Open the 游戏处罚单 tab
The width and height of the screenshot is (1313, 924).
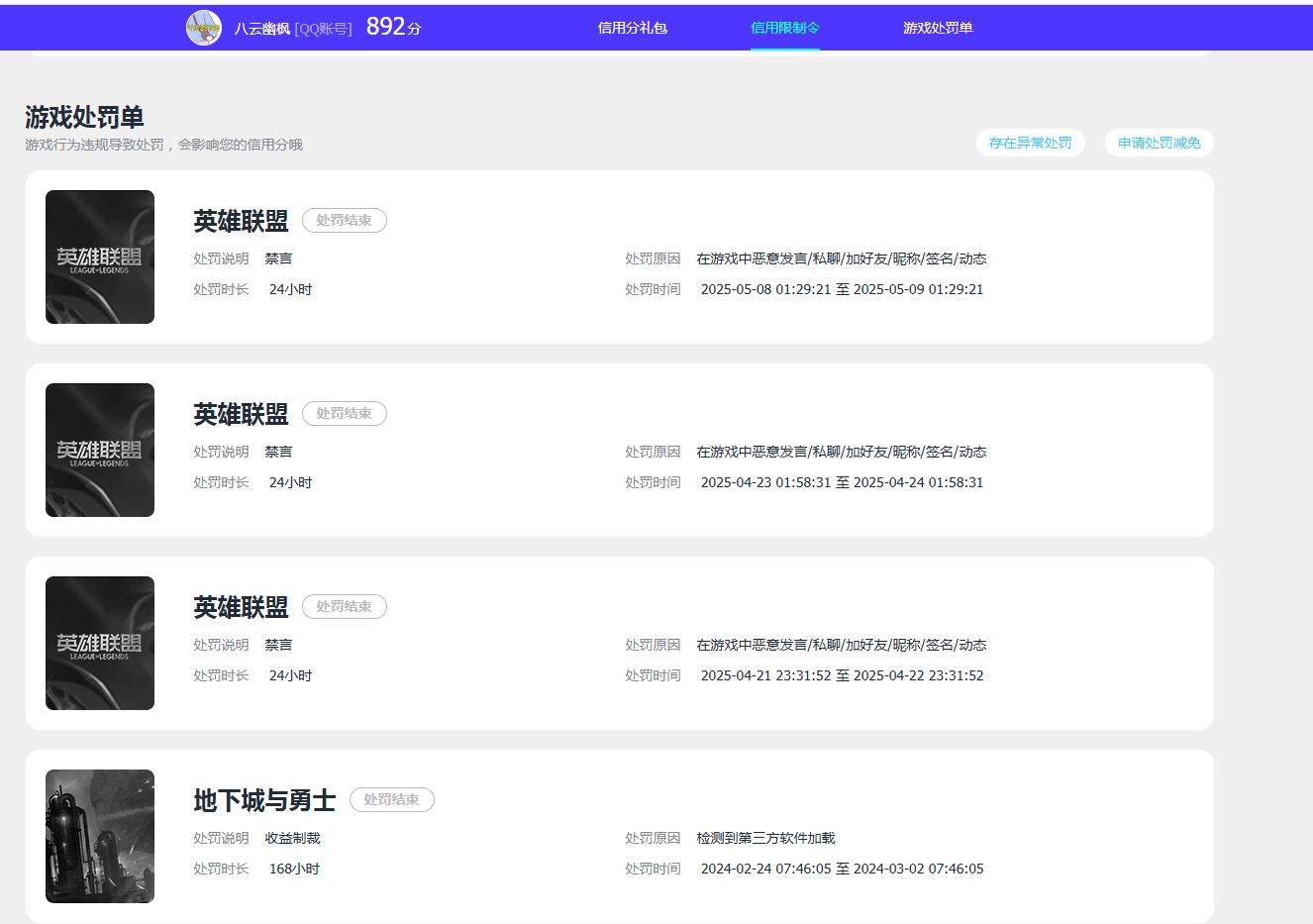pos(936,27)
